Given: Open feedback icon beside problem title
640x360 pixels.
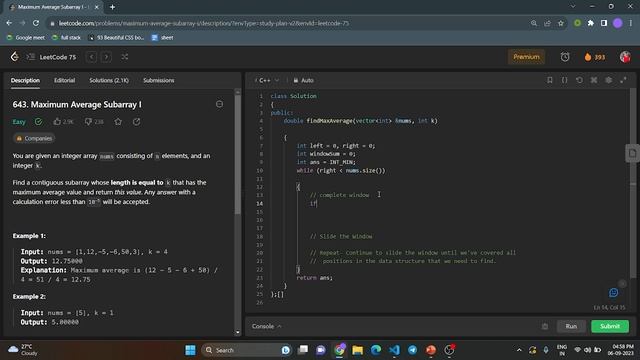Looking at the screenshot, I should (219, 104).
